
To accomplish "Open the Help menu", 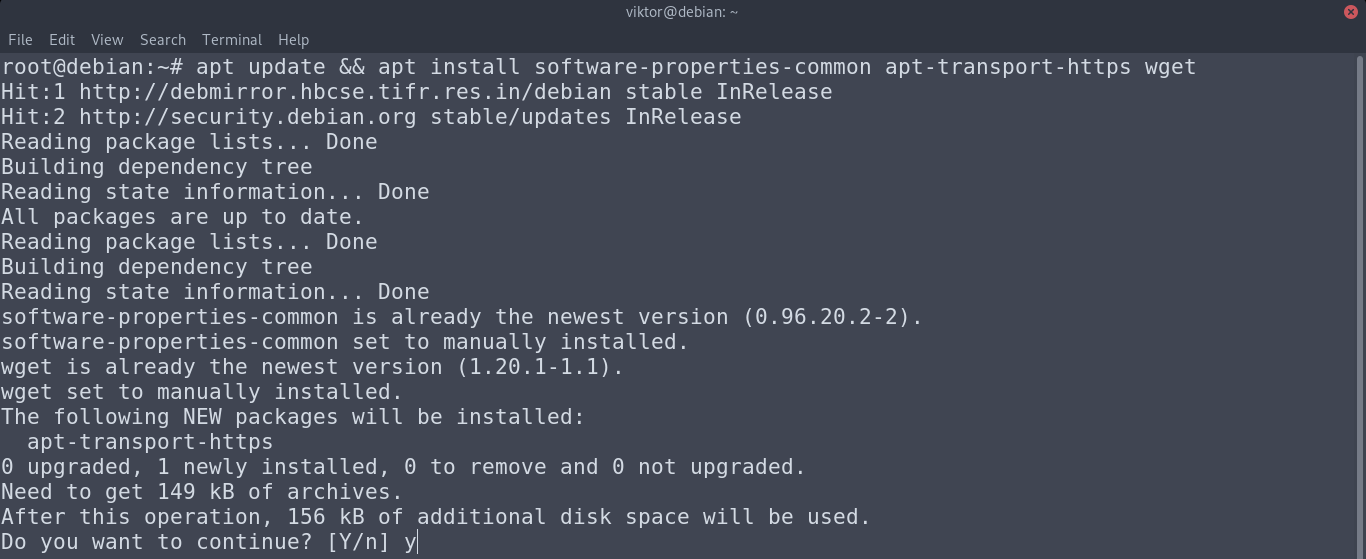I will point(293,40).
